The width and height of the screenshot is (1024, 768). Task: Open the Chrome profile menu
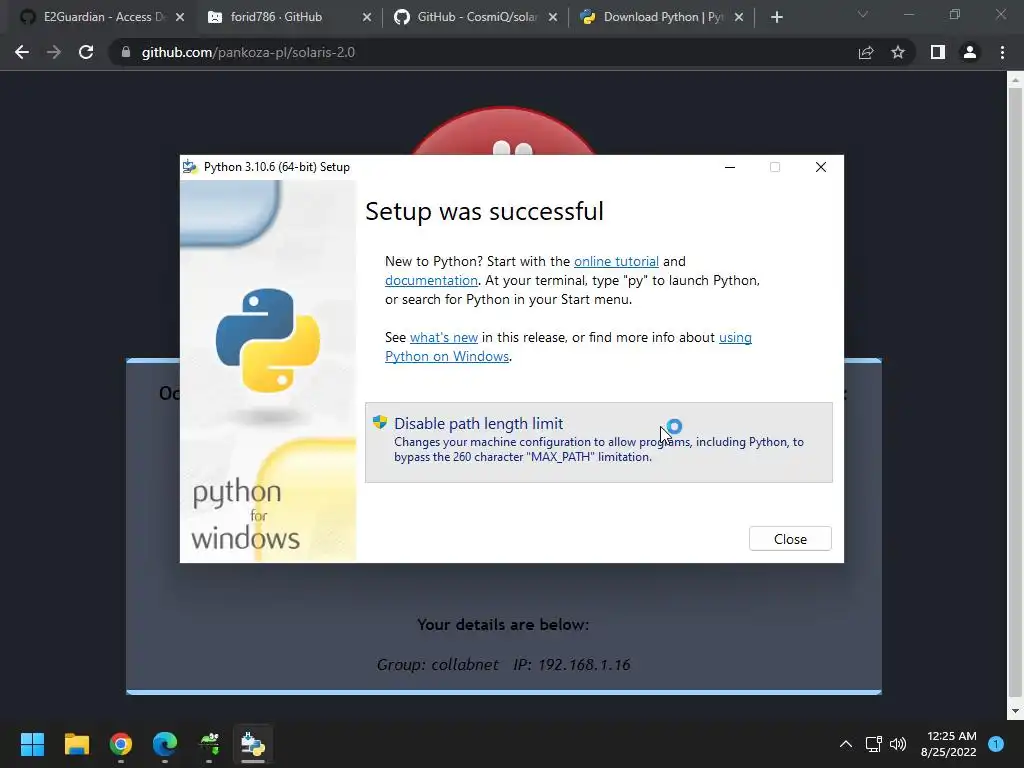pos(970,52)
